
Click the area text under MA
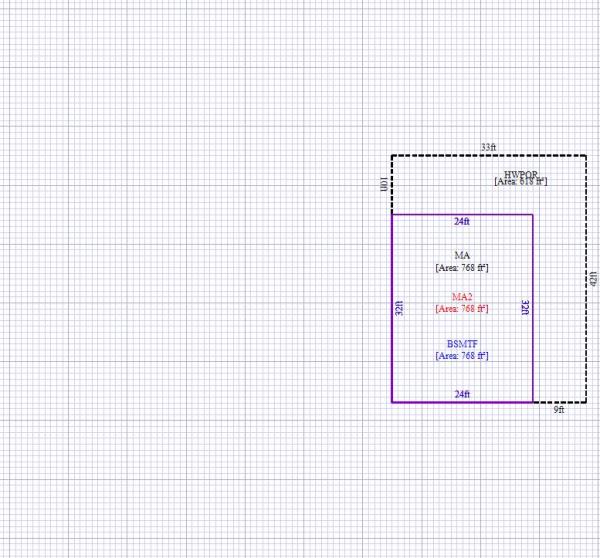[462, 268]
